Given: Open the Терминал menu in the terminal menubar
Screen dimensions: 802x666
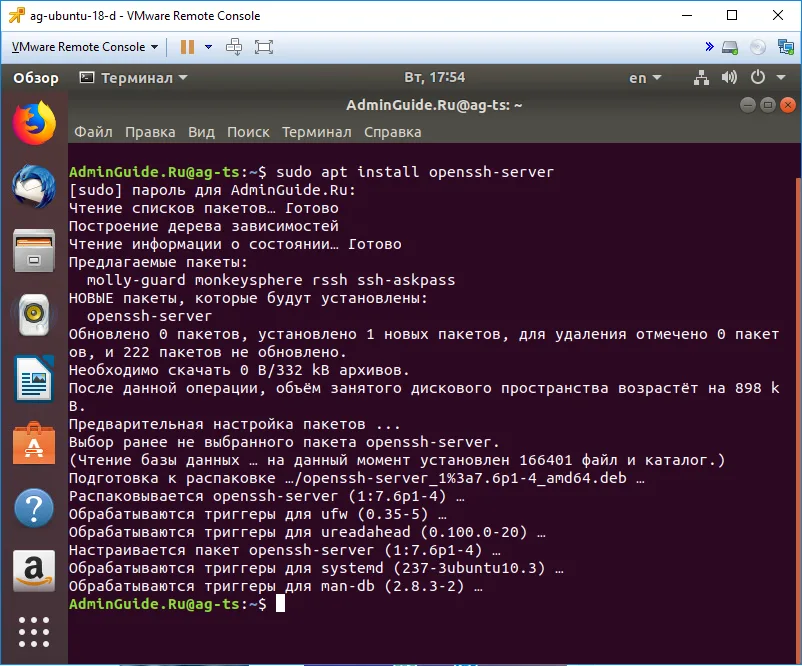Looking at the screenshot, I should pyautogui.click(x=317, y=132).
